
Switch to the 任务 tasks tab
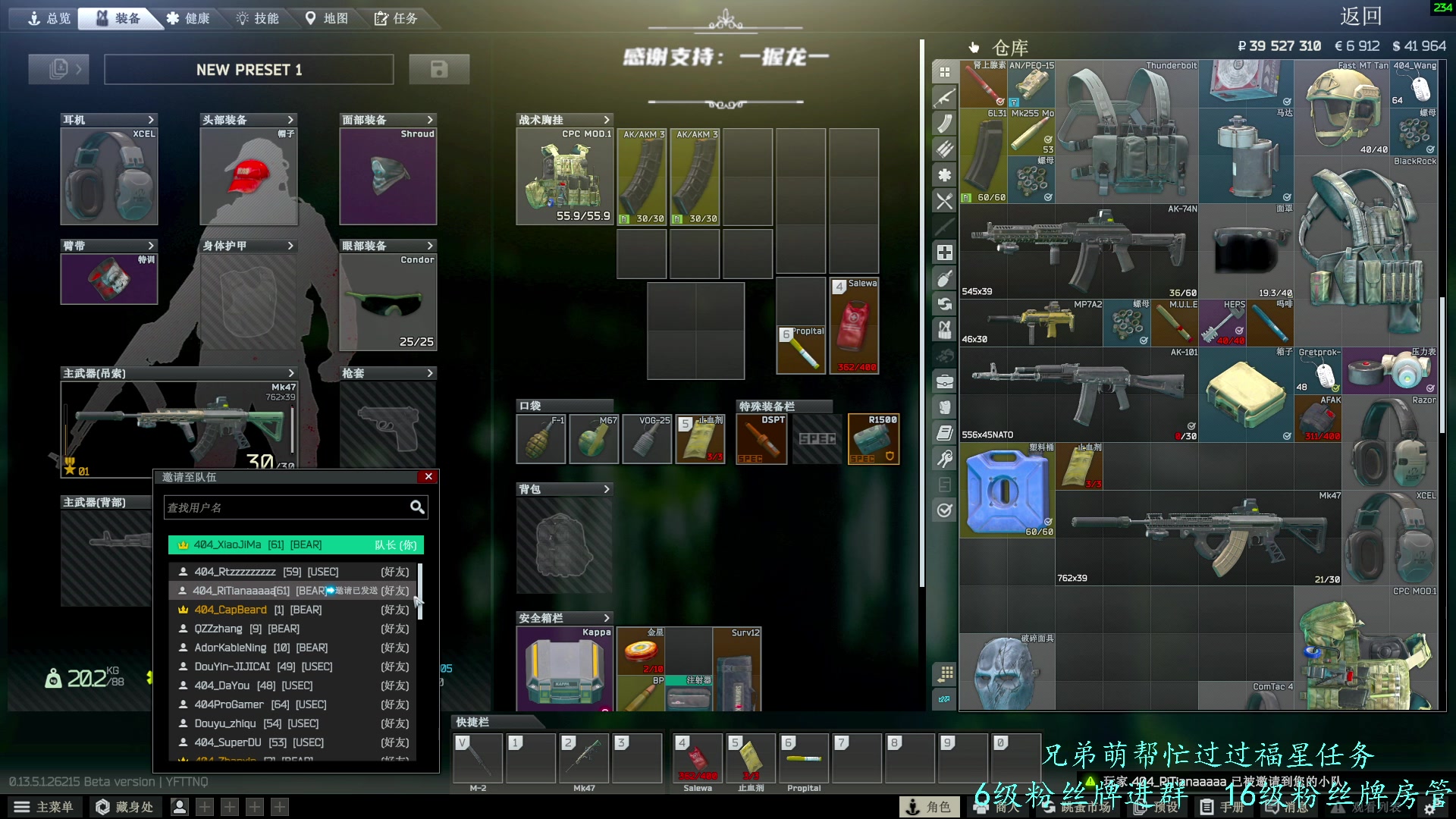pos(396,18)
